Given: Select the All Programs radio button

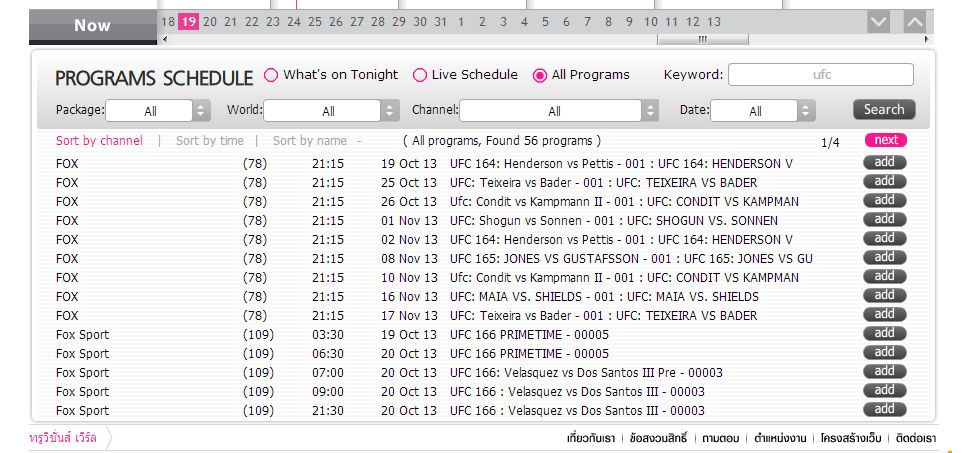Looking at the screenshot, I should (540, 75).
